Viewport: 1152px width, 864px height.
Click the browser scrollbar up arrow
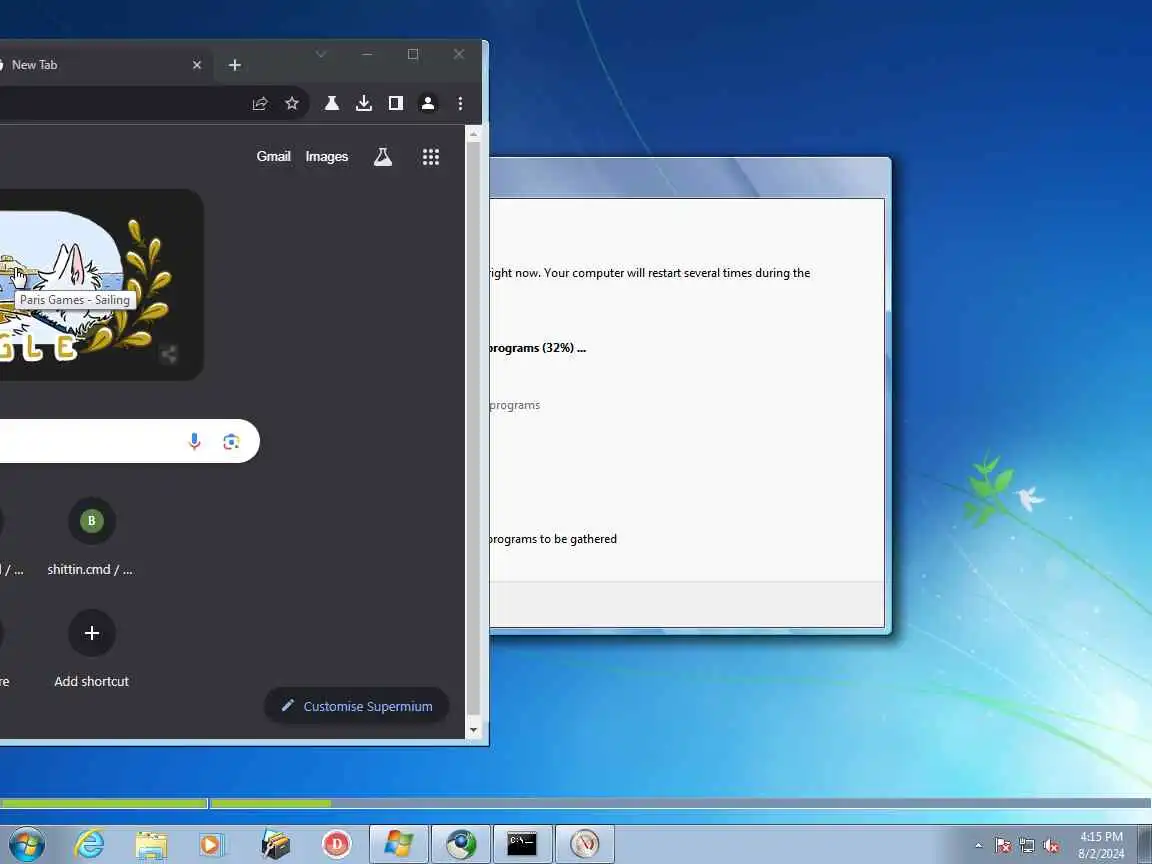(x=473, y=134)
